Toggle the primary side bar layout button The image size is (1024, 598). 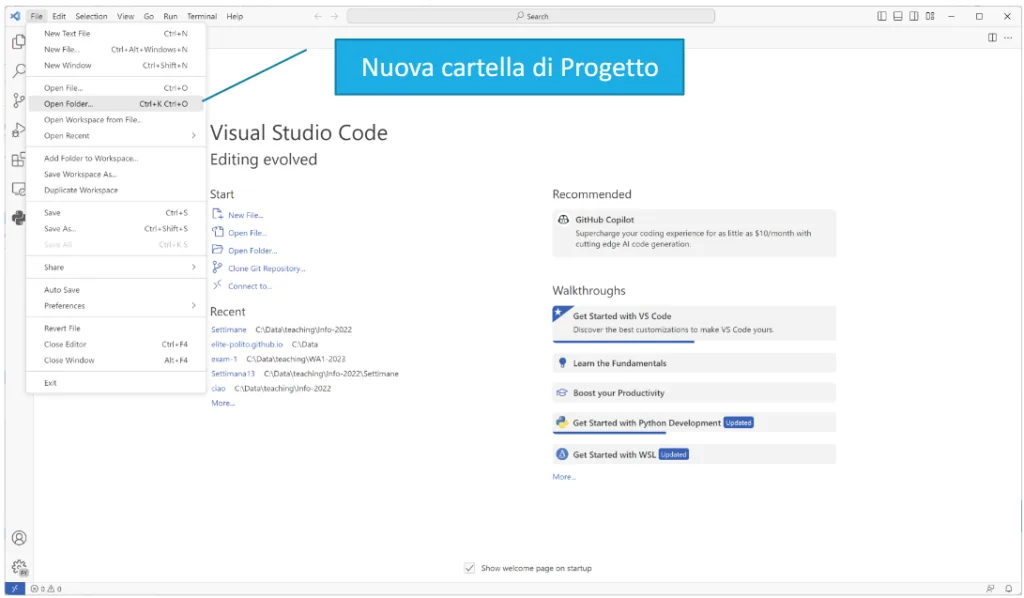pyautogui.click(x=882, y=16)
